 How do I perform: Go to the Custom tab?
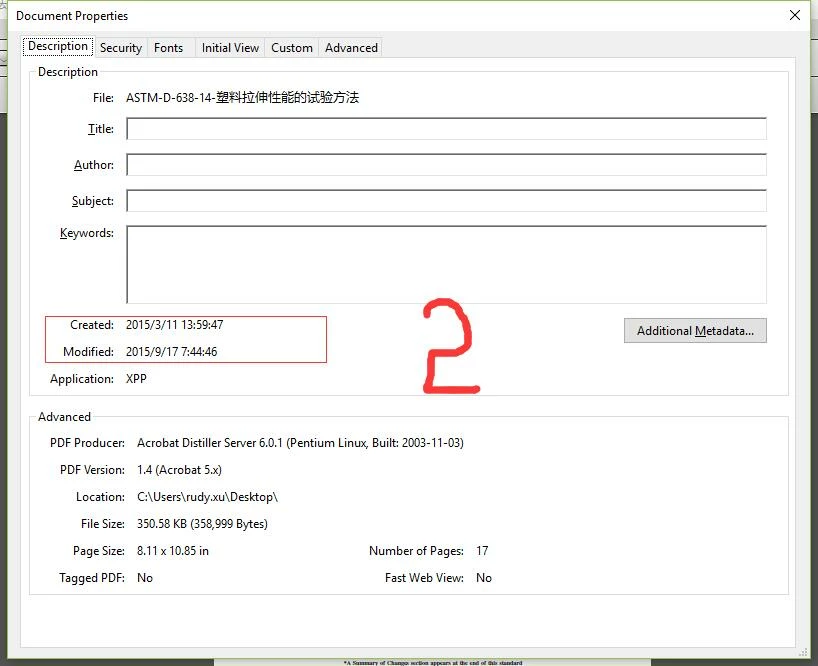click(x=292, y=47)
